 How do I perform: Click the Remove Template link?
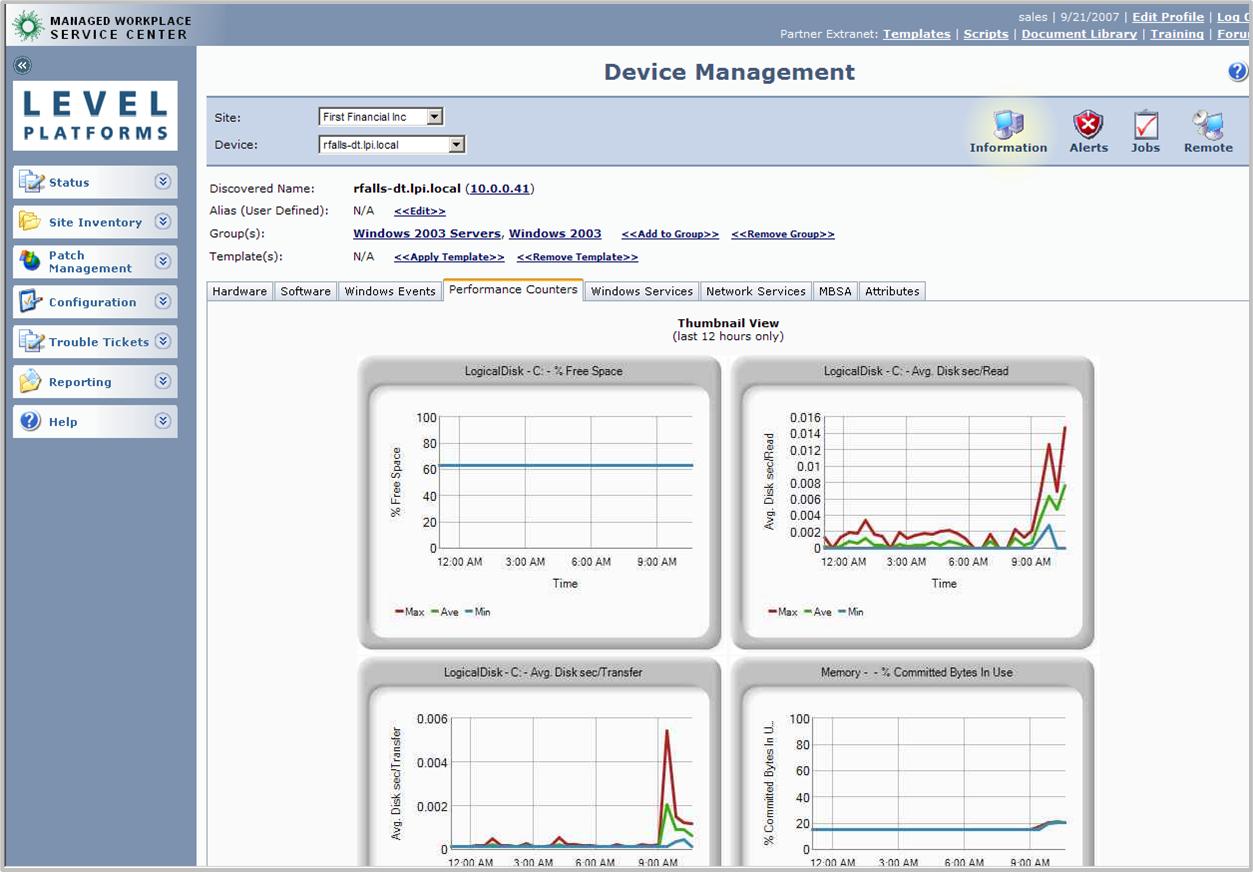pyautogui.click(x=577, y=257)
